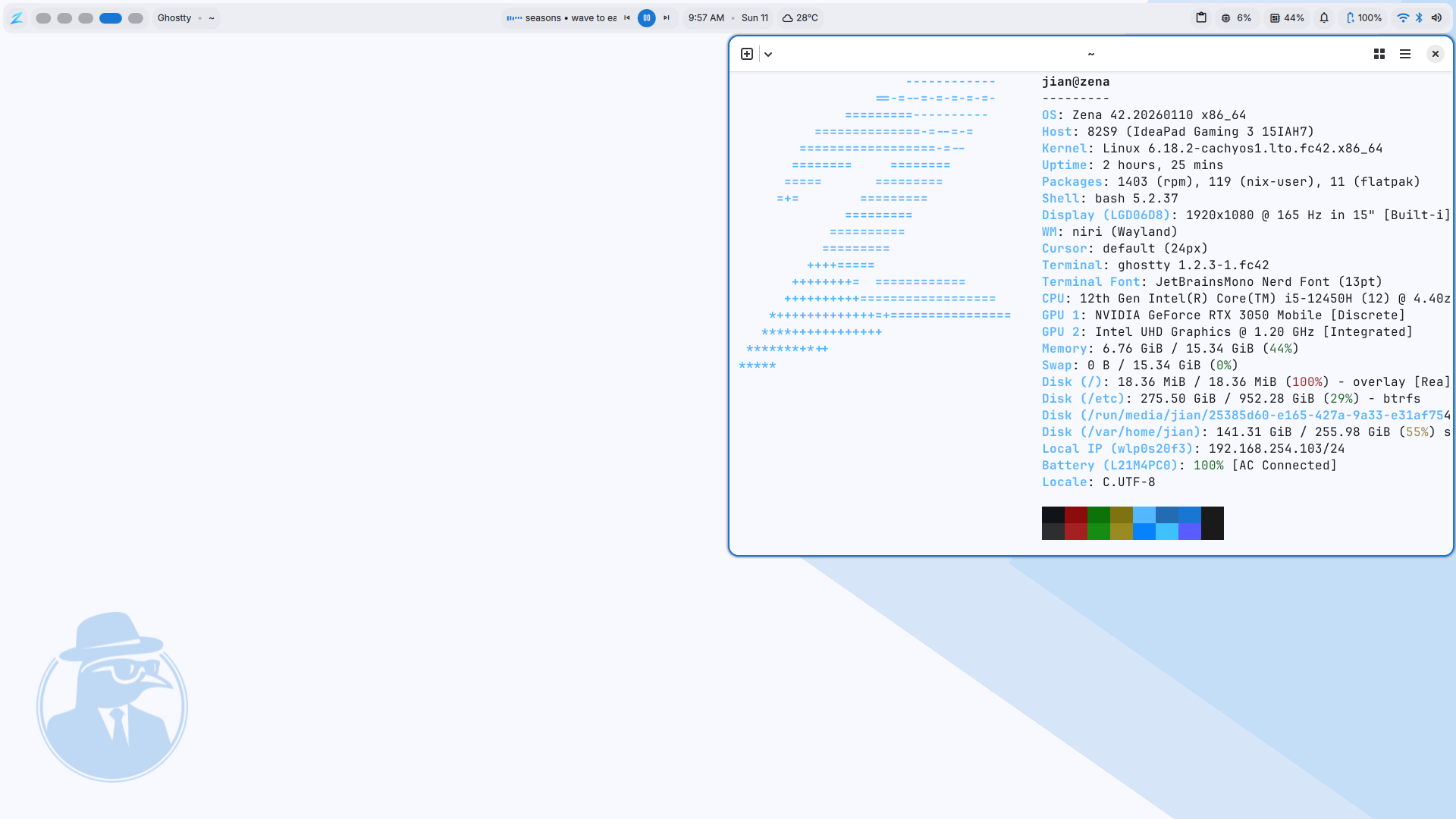The height and width of the screenshot is (819, 1456).
Task: Open a new tab with the plus icon
Action: pyautogui.click(x=747, y=54)
